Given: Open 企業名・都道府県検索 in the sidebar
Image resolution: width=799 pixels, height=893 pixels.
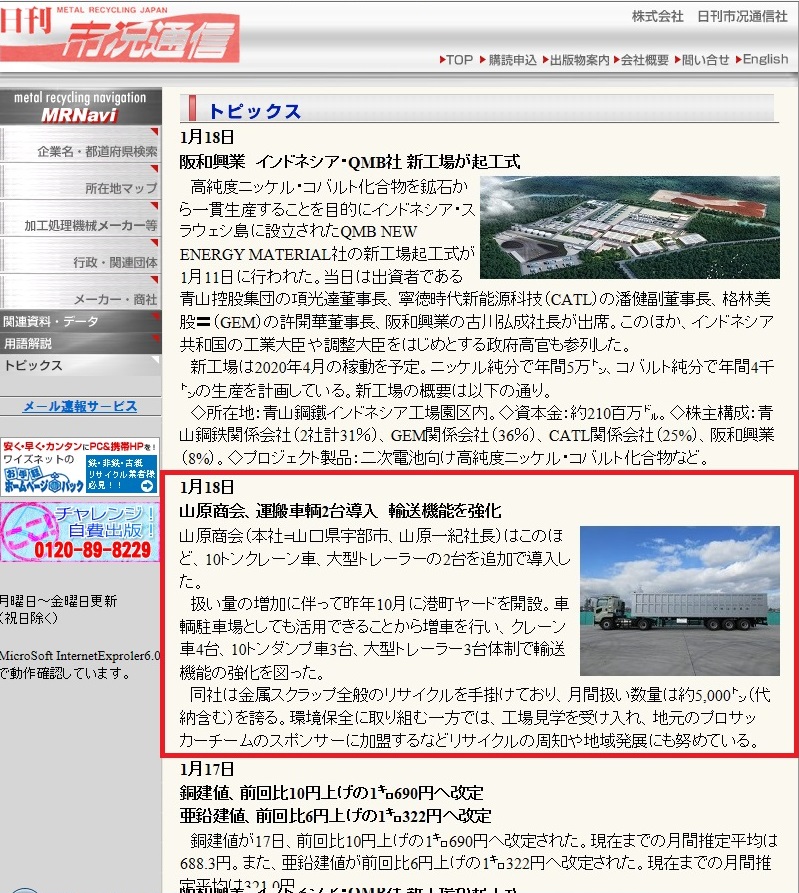Looking at the screenshot, I should coord(80,145).
